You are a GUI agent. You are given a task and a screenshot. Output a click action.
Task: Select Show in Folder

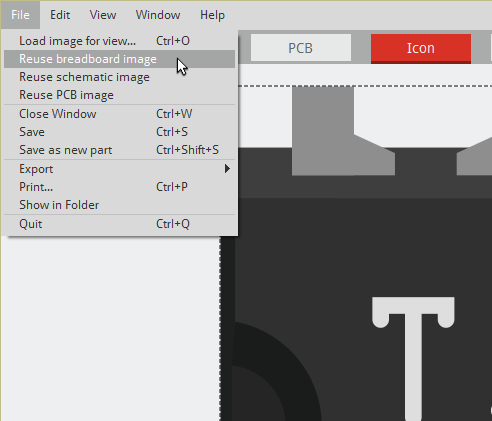pyautogui.click(x=119, y=205)
